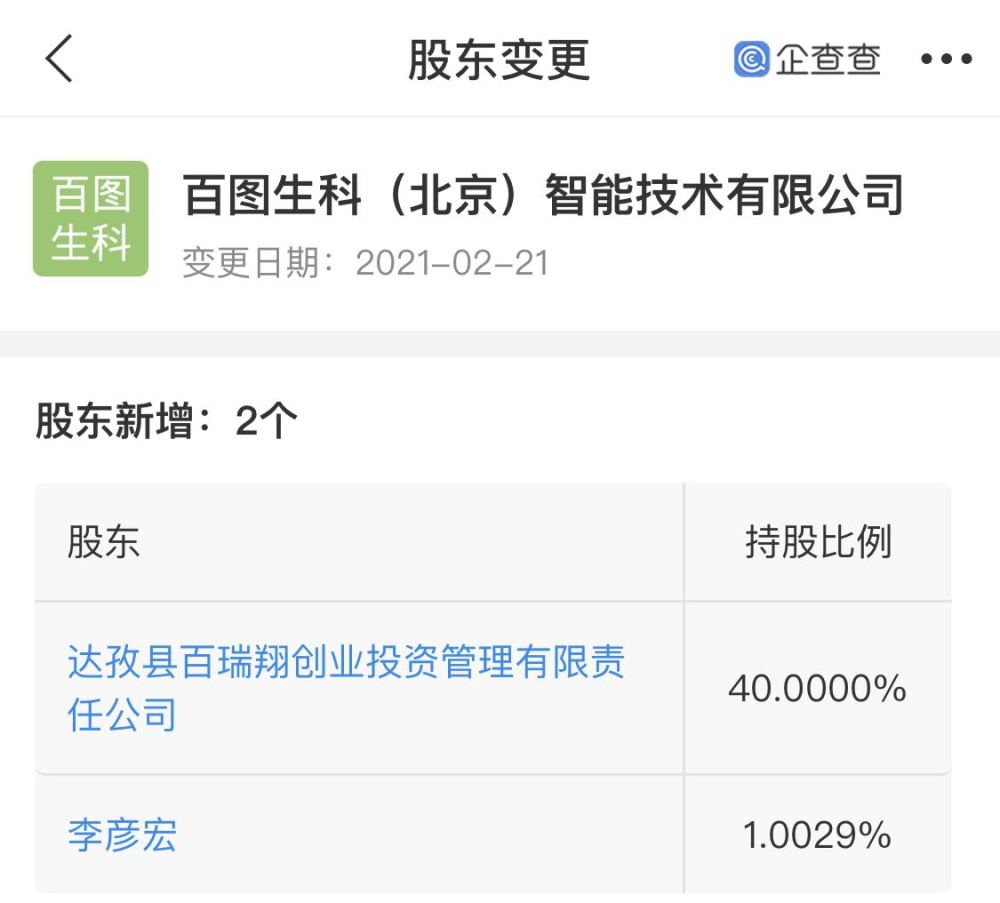Tap the 1.0029% shareholding cell
Image resolution: width=1000 pixels, height=903 pixels.
(817, 835)
